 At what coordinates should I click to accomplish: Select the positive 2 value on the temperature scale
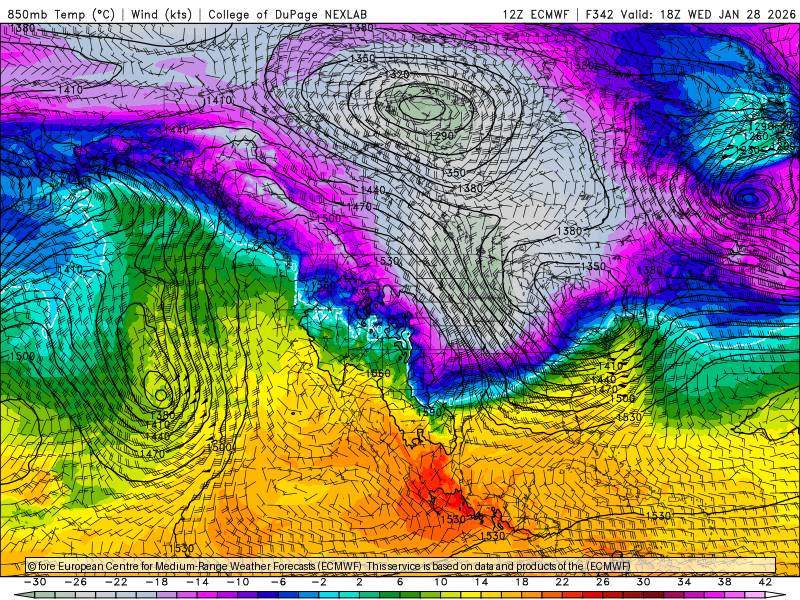click(359, 582)
